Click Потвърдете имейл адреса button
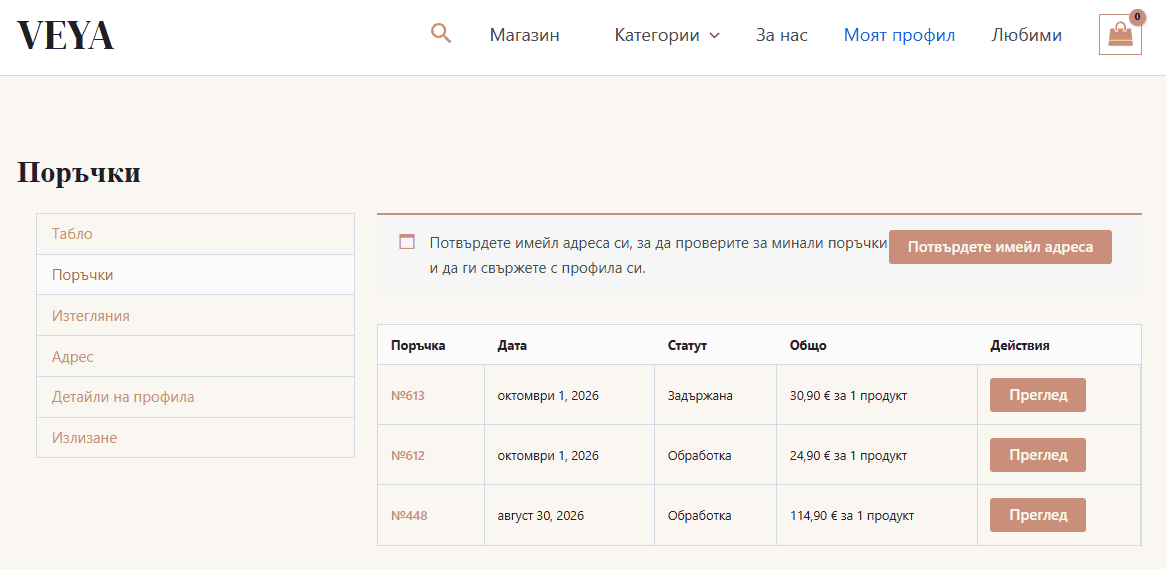The height and width of the screenshot is (569, 1166). pyautogui.click(x=1000, y=247)
